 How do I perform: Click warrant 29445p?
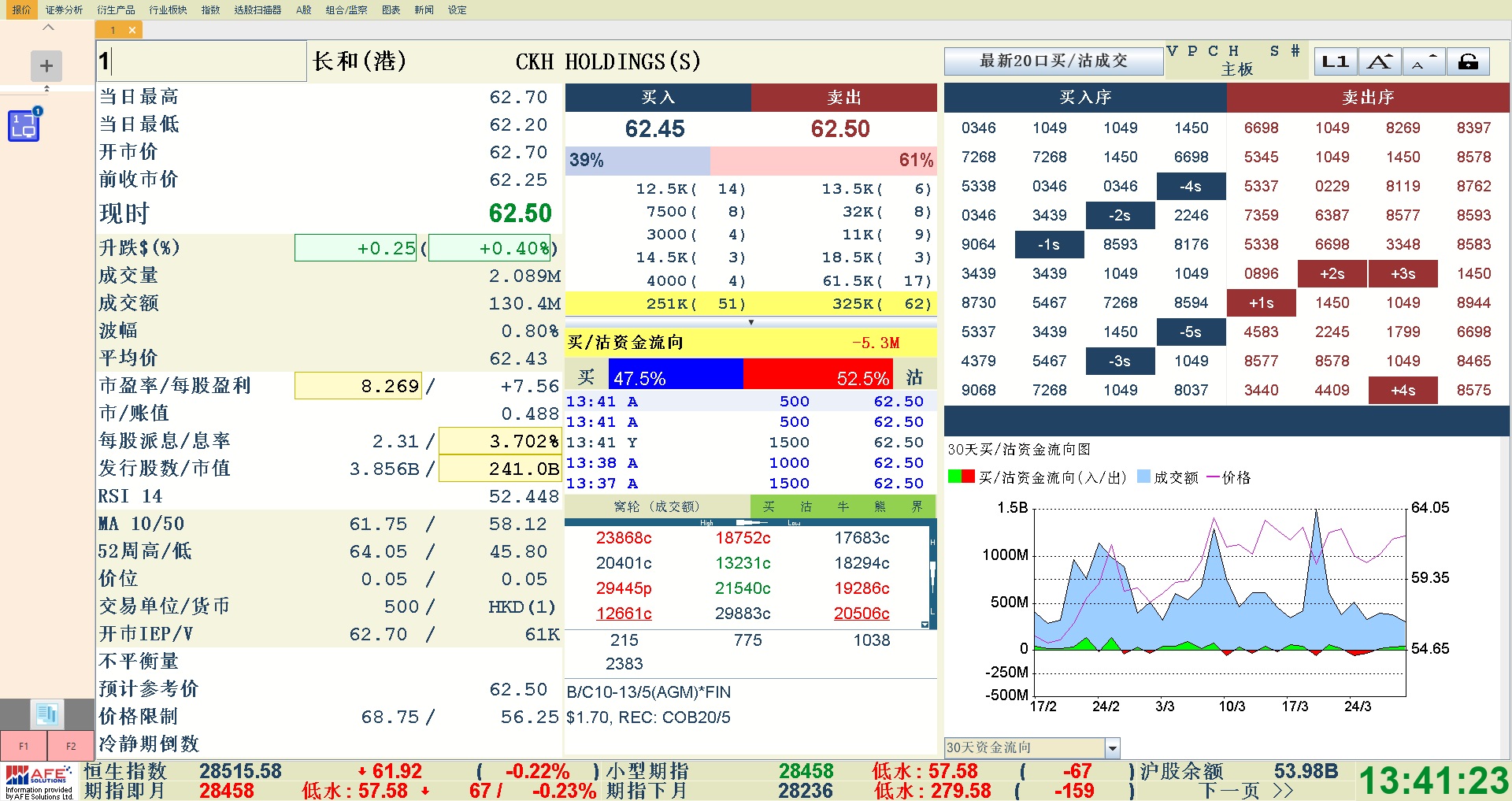[x=624, y=588]
